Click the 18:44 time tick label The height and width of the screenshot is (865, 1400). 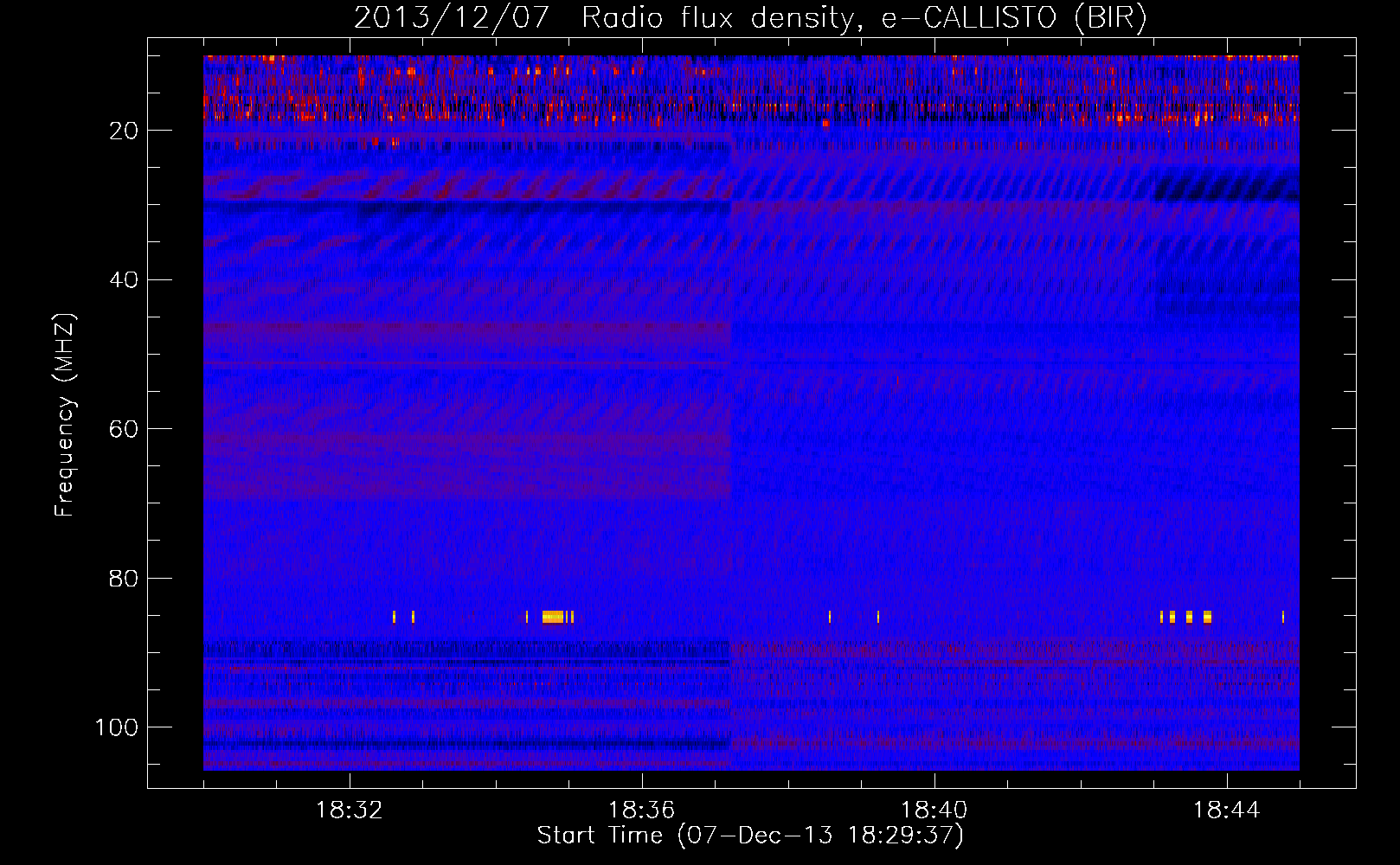tap(1227, 811)
